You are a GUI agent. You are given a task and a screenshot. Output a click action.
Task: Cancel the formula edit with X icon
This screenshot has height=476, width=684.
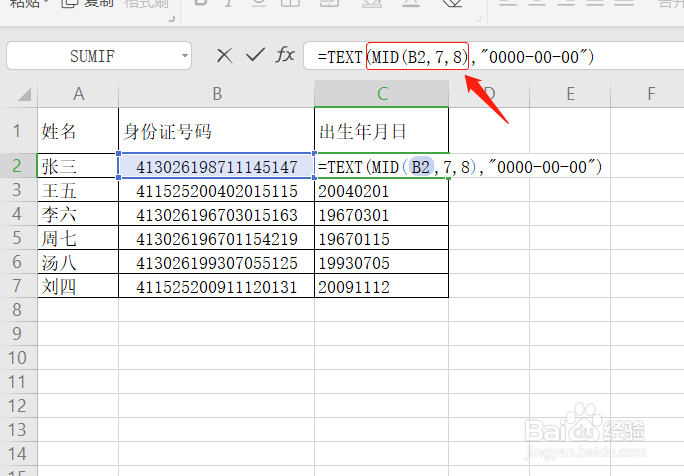224,56
